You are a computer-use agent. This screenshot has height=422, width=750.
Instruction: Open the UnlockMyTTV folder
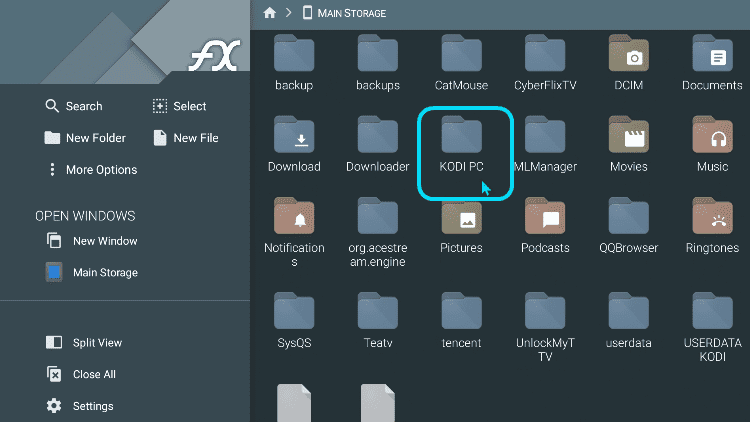coord(545,327)
